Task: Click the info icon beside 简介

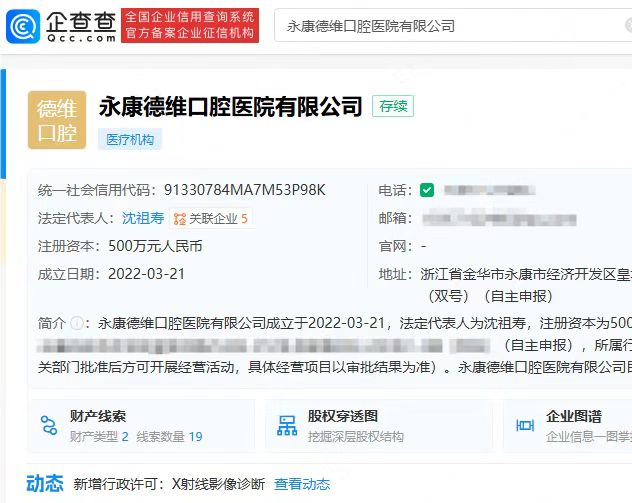Action: click(x=77, y=323)
